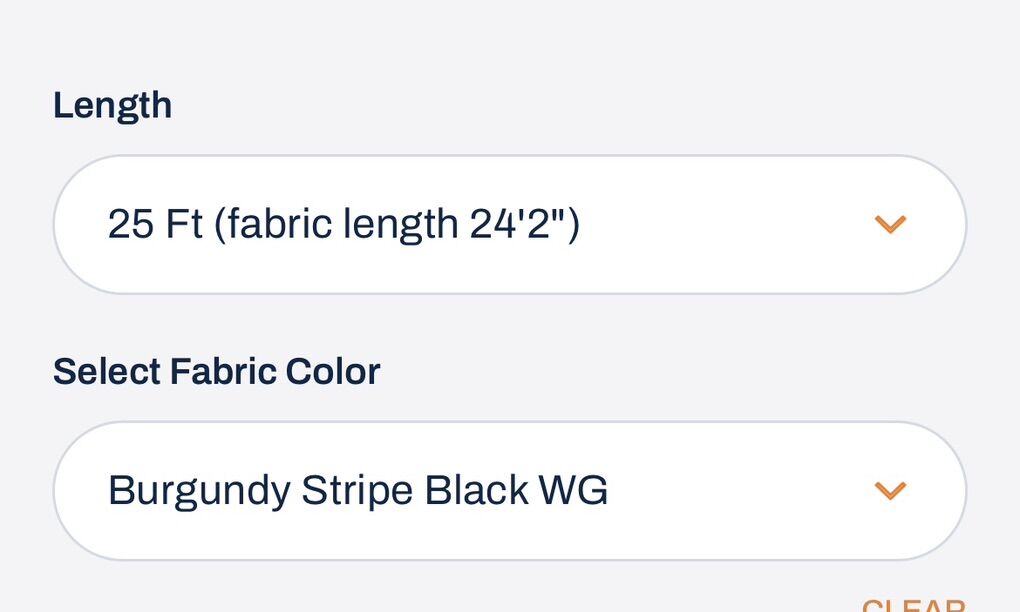This screenshot has width=1020, height=612.
Task: Expand fabric color options using the down arrow
Action: [889, 491]
